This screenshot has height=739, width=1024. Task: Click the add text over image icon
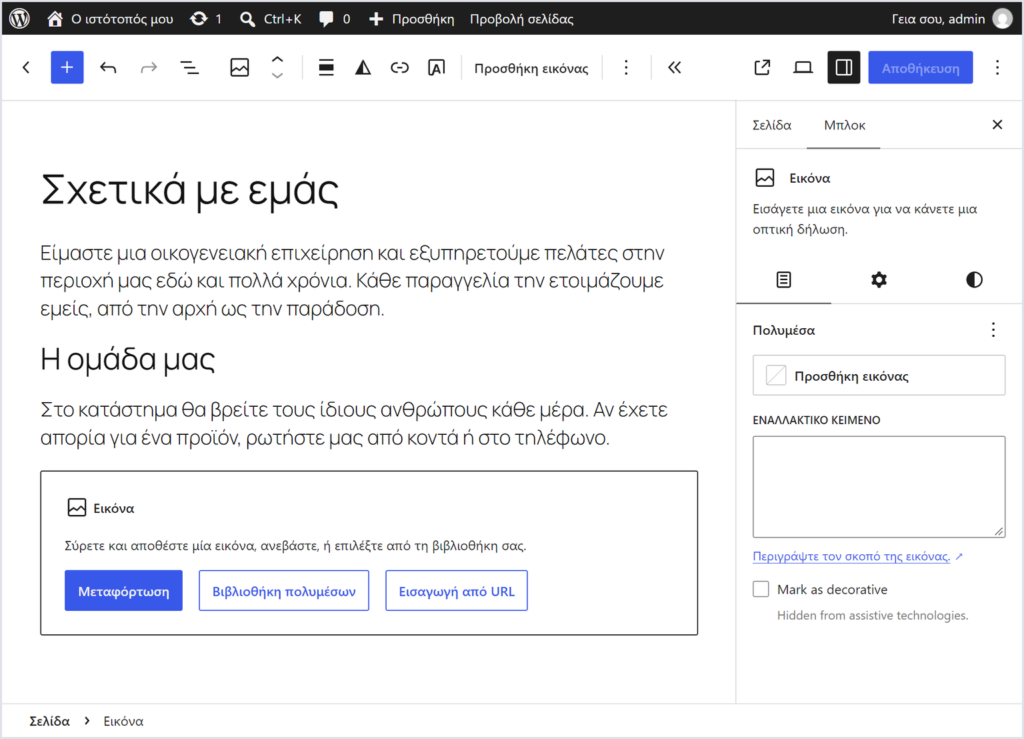[x=436, y=68]
